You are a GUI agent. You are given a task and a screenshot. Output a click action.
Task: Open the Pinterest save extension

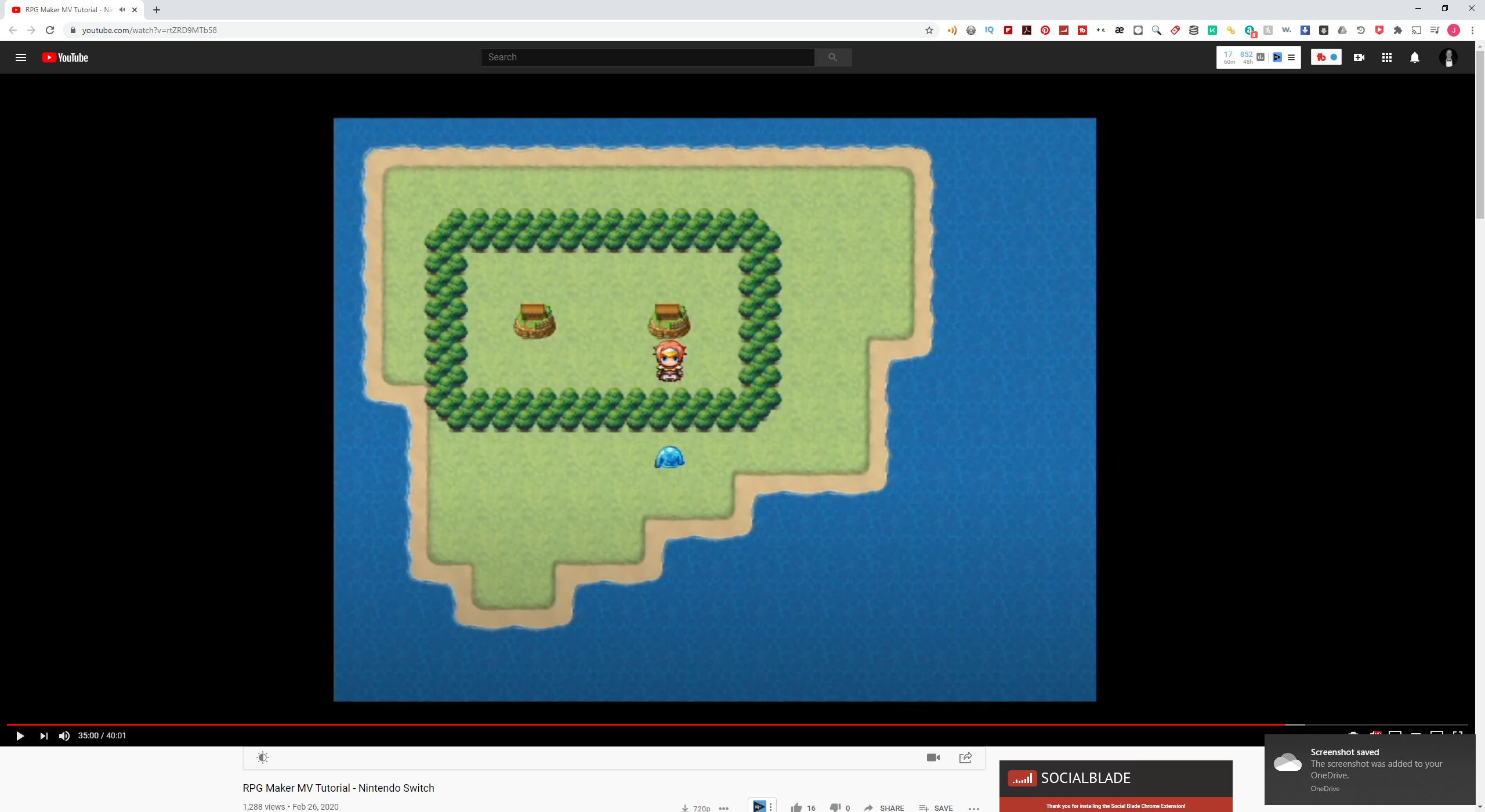[x=1045, y=30]
